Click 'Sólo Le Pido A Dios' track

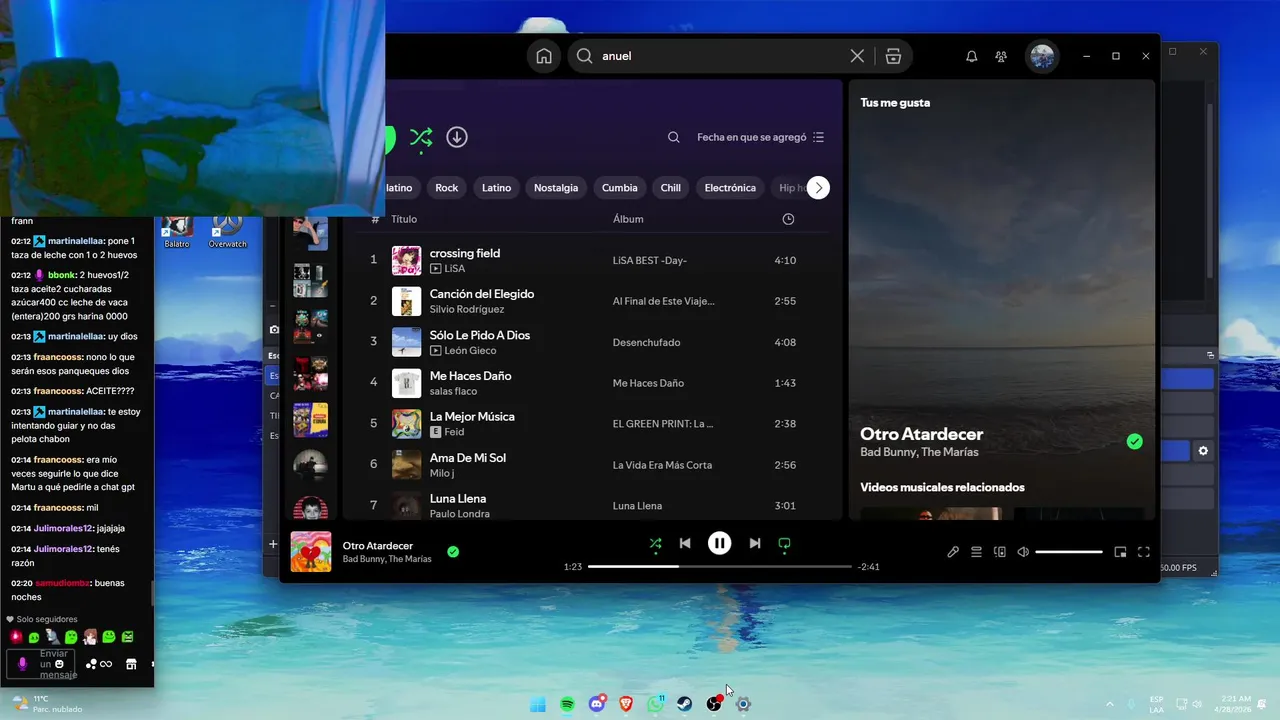(x=480, y=335)
